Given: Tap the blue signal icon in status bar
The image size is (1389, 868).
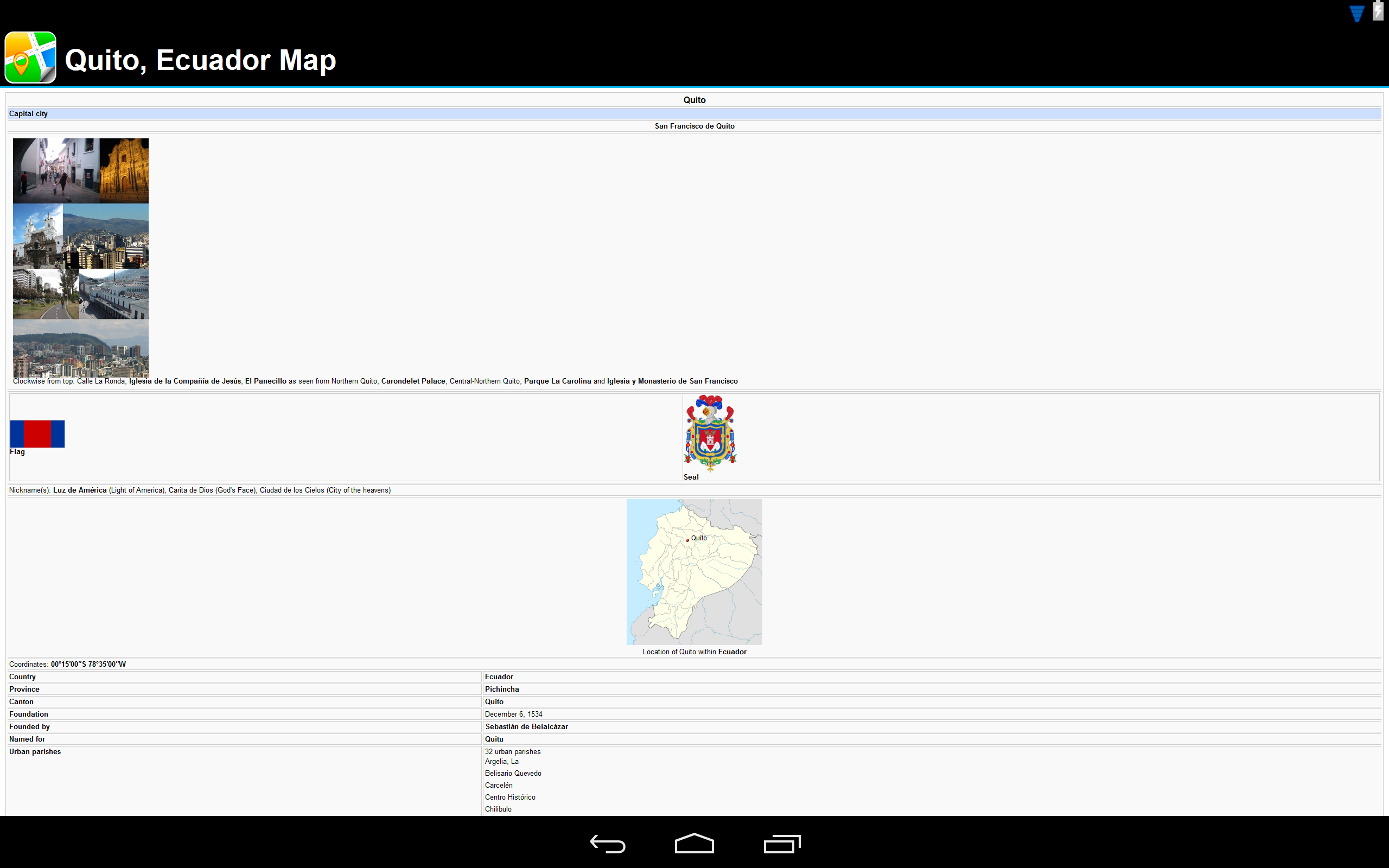Looking at the screenshot, I should tap(1356, 12).
